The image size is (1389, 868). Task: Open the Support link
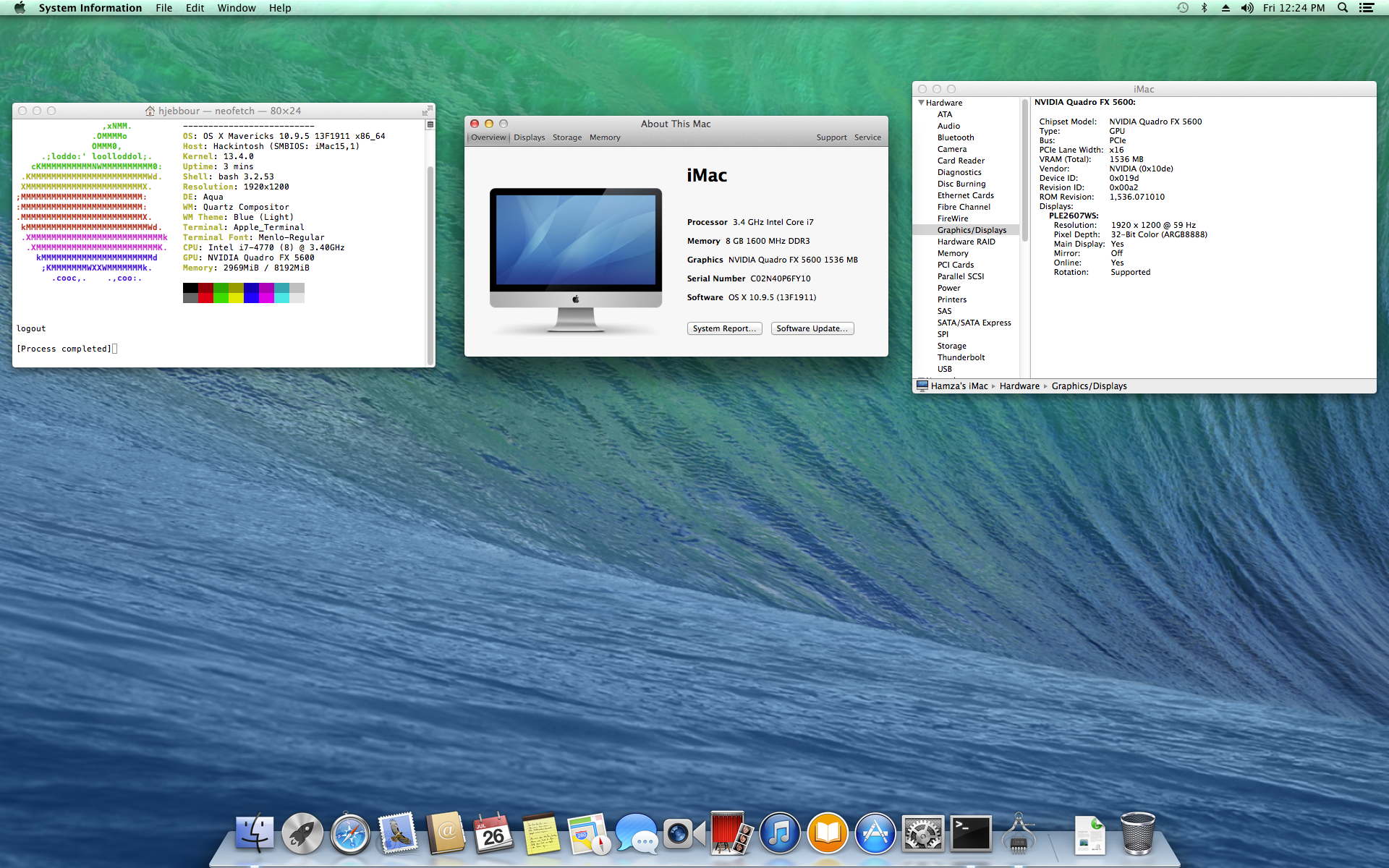831,137
